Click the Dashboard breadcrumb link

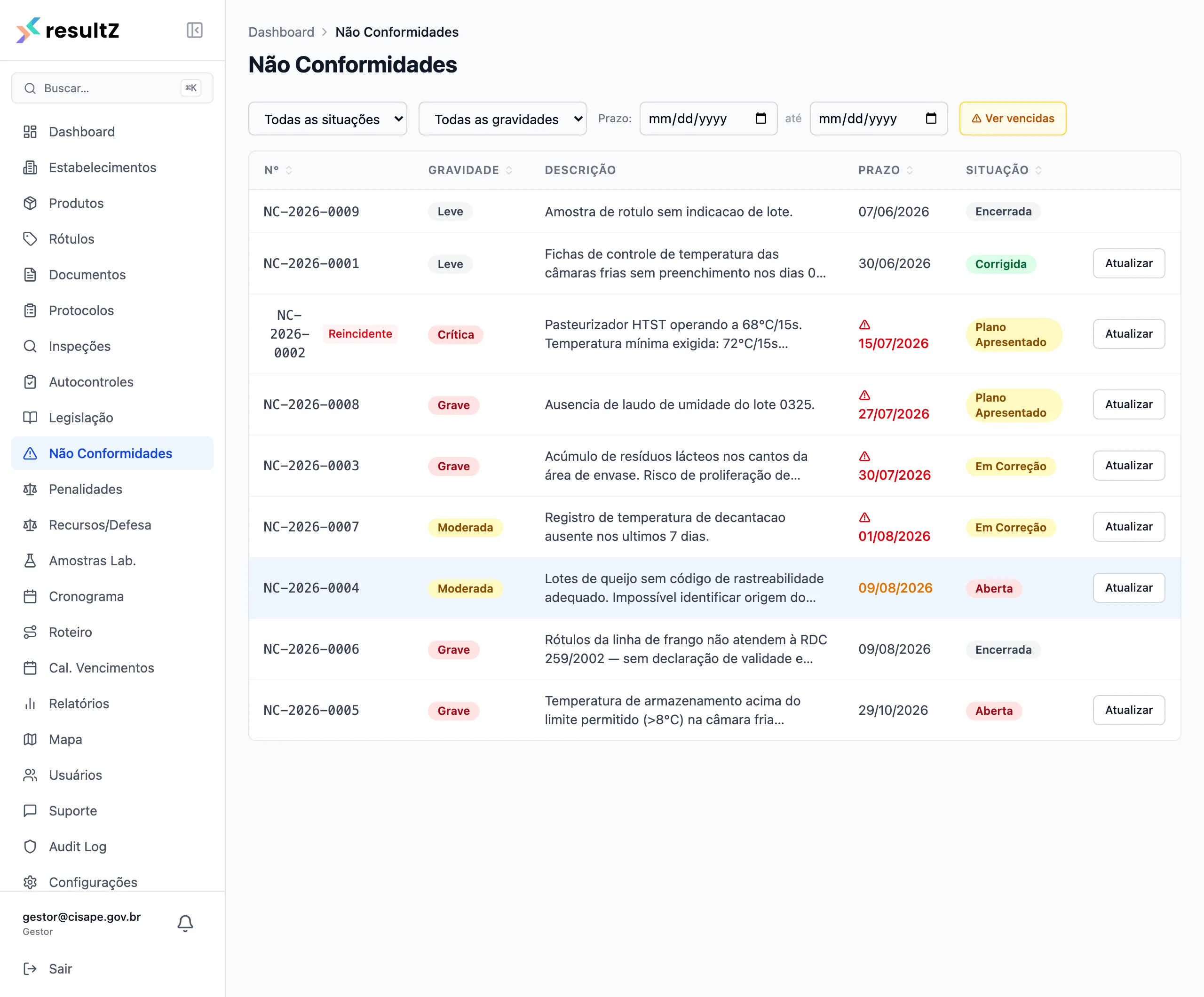point(281,32)
